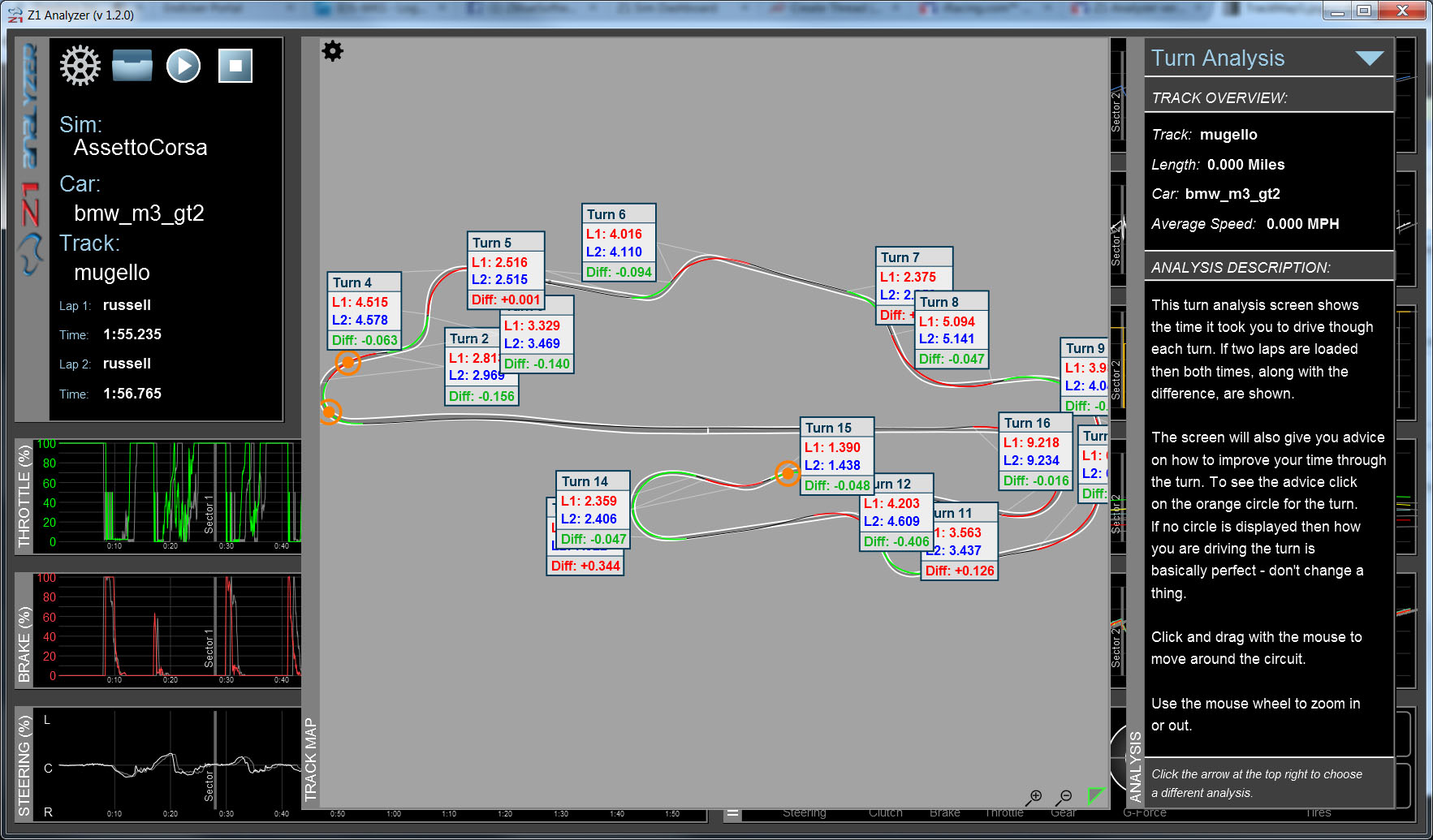Viewport: 1433px width, 840px height.
Task: Click the orange advice circle near Turn 4
Action: coord(348,362)
